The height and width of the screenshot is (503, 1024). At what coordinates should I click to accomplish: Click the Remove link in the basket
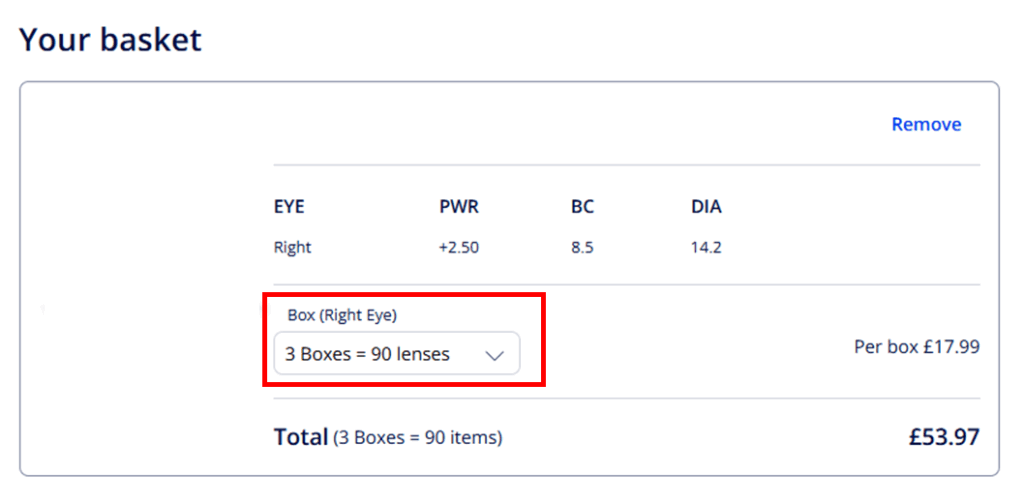click(926, 124)
